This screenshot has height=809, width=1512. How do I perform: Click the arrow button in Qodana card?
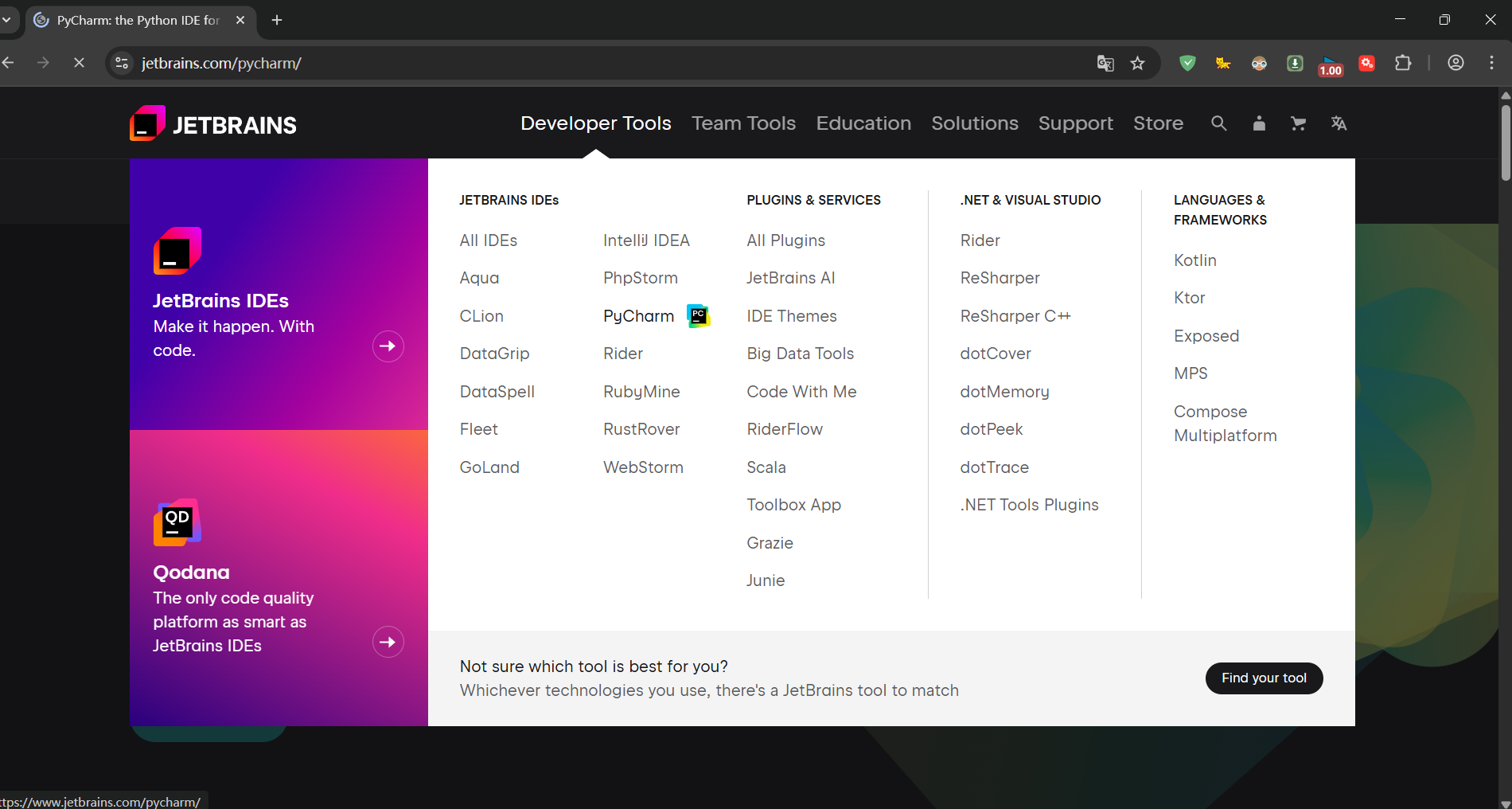[388, 643]
